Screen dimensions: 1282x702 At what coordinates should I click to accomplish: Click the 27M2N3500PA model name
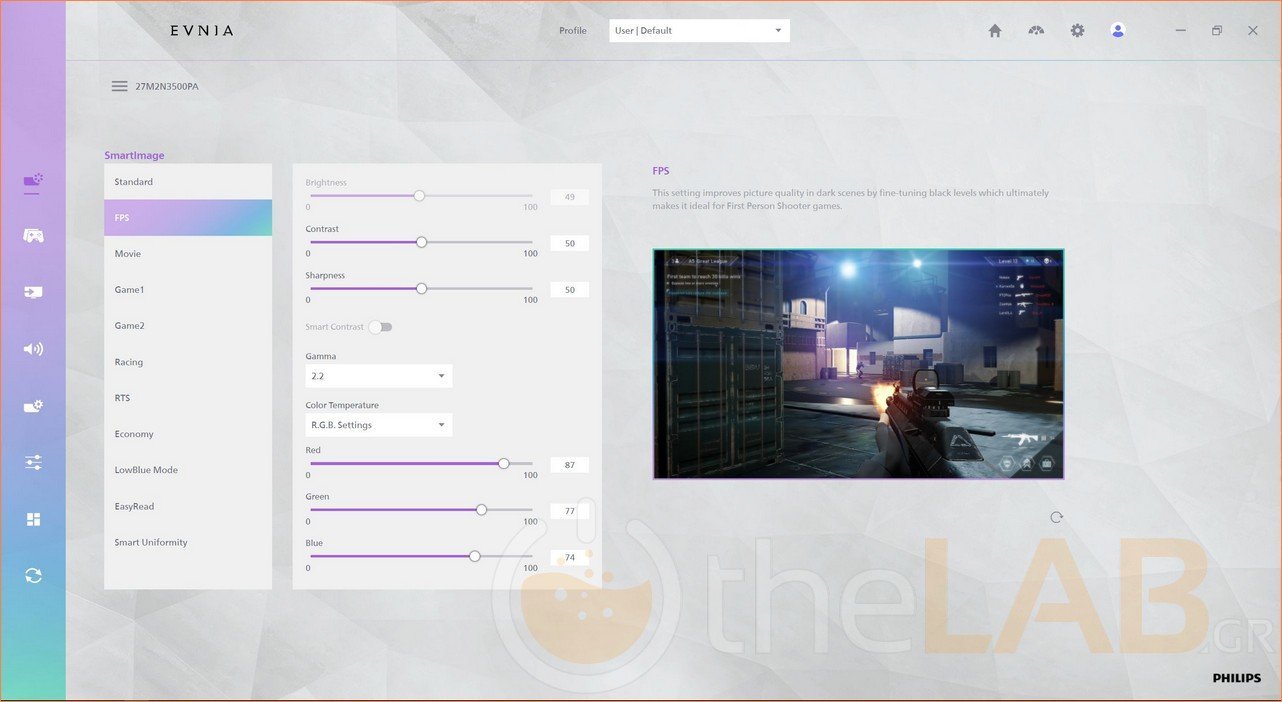pos(167,86)
